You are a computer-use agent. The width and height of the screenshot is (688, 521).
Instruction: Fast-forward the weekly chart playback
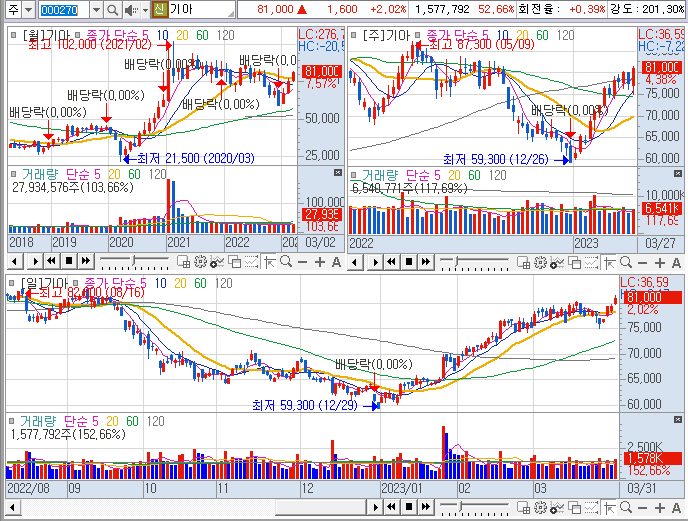click(426, 262)
